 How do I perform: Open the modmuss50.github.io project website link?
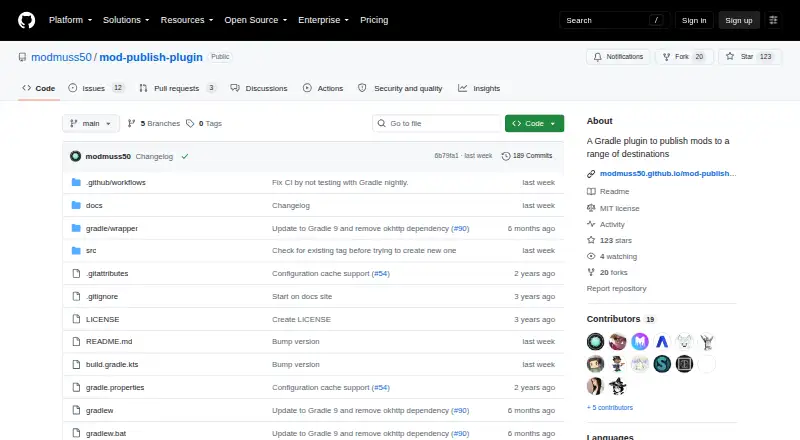[668, 174]
